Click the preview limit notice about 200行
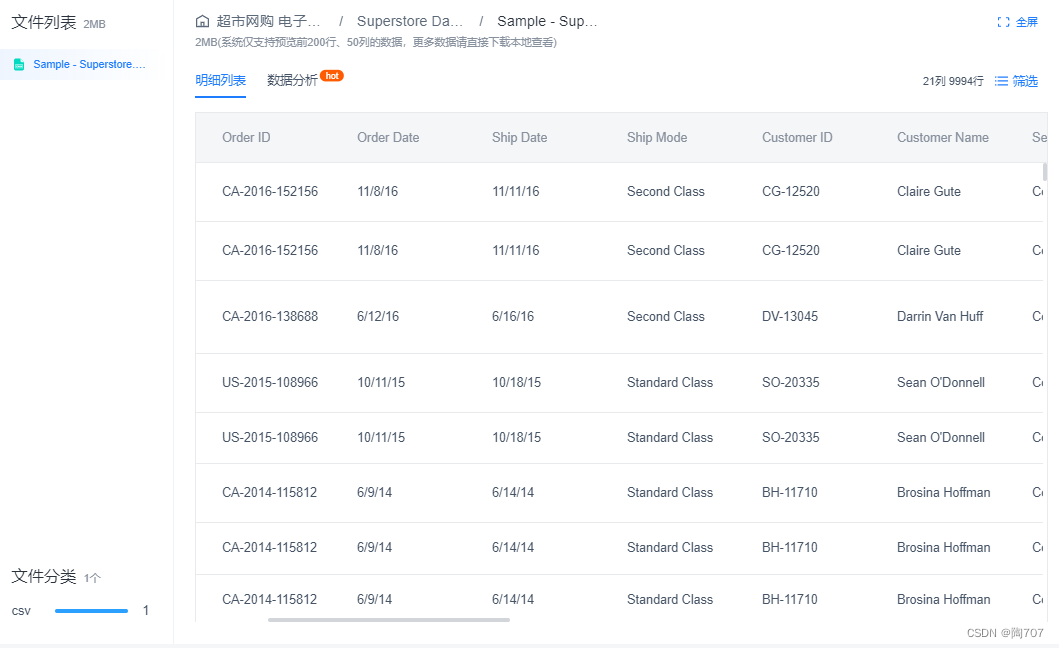The width and height of the screenshot is (1059, 648). (376, 43)
